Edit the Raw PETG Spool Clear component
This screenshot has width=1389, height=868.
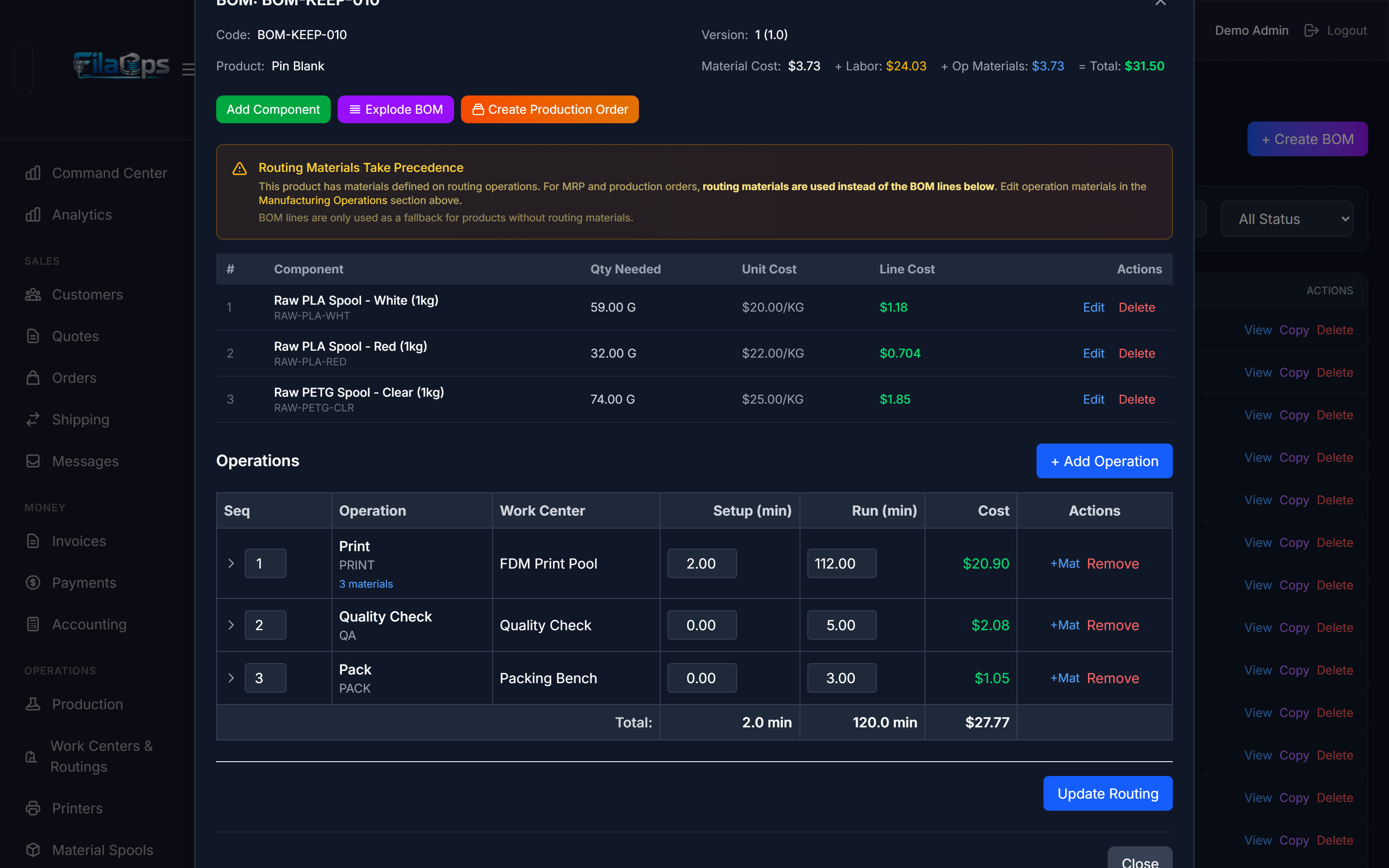[x=1093, y=399]
